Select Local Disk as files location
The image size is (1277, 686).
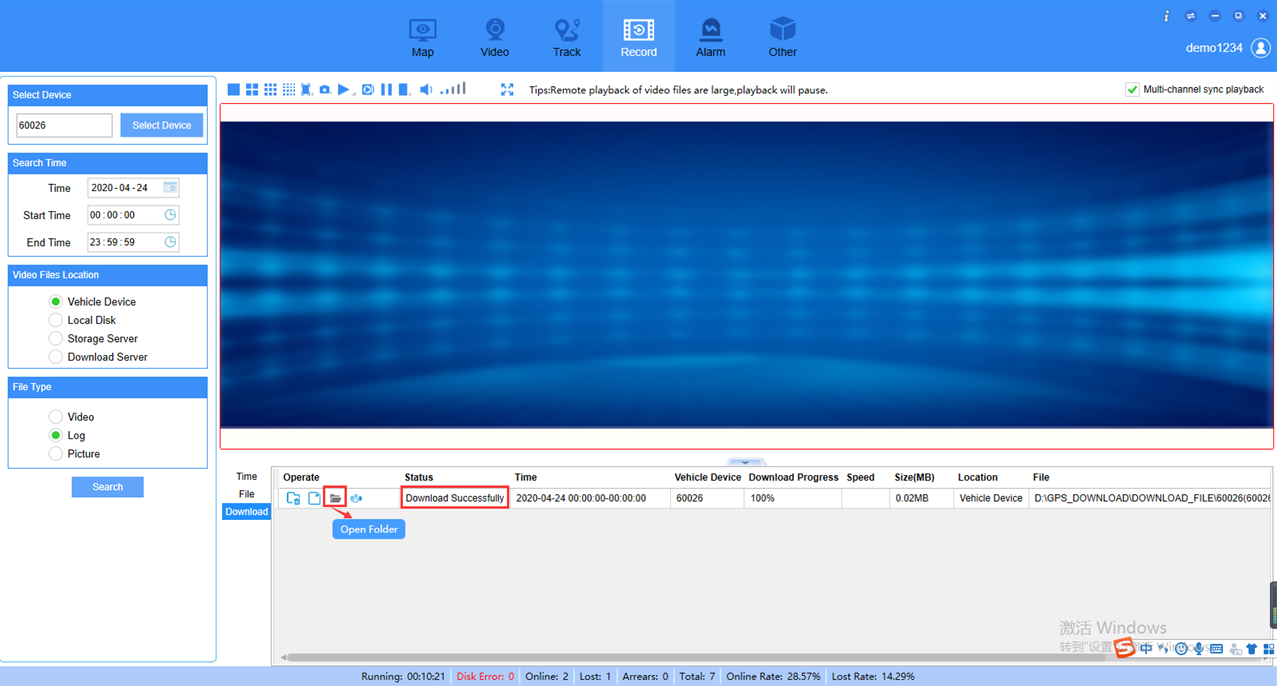[56, 320]
